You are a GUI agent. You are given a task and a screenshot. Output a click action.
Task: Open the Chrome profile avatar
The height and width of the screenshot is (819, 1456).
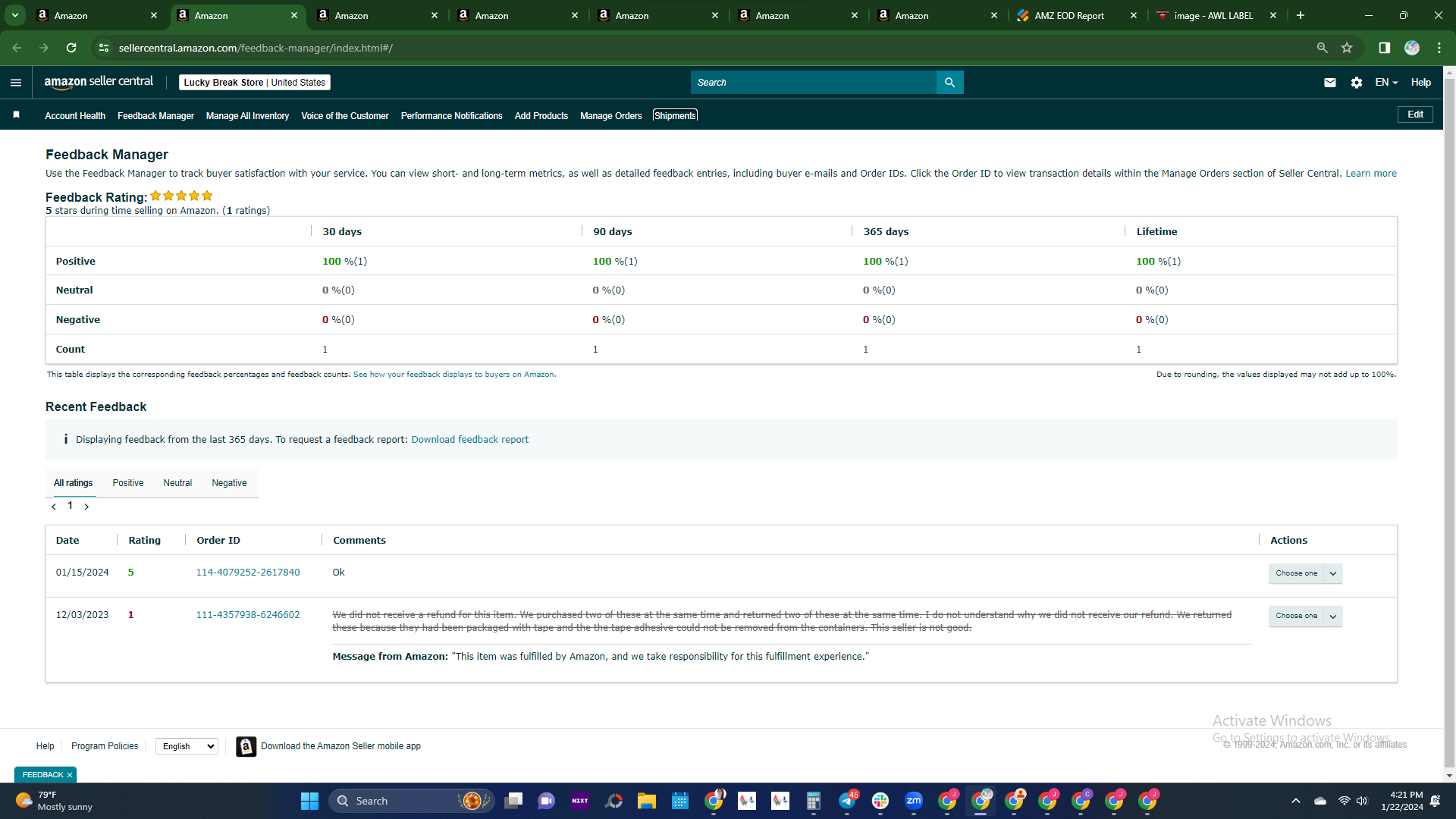click(x=1411, y=48)
